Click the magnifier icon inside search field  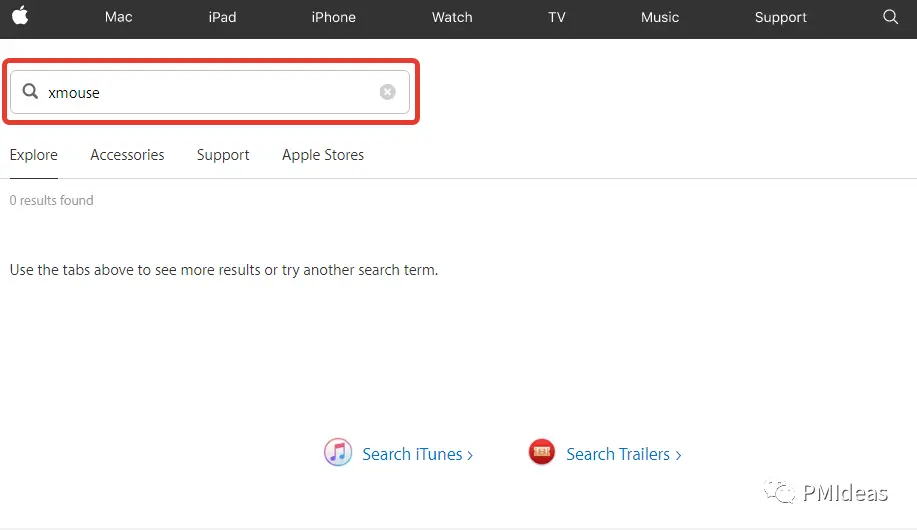coord(30,91)
